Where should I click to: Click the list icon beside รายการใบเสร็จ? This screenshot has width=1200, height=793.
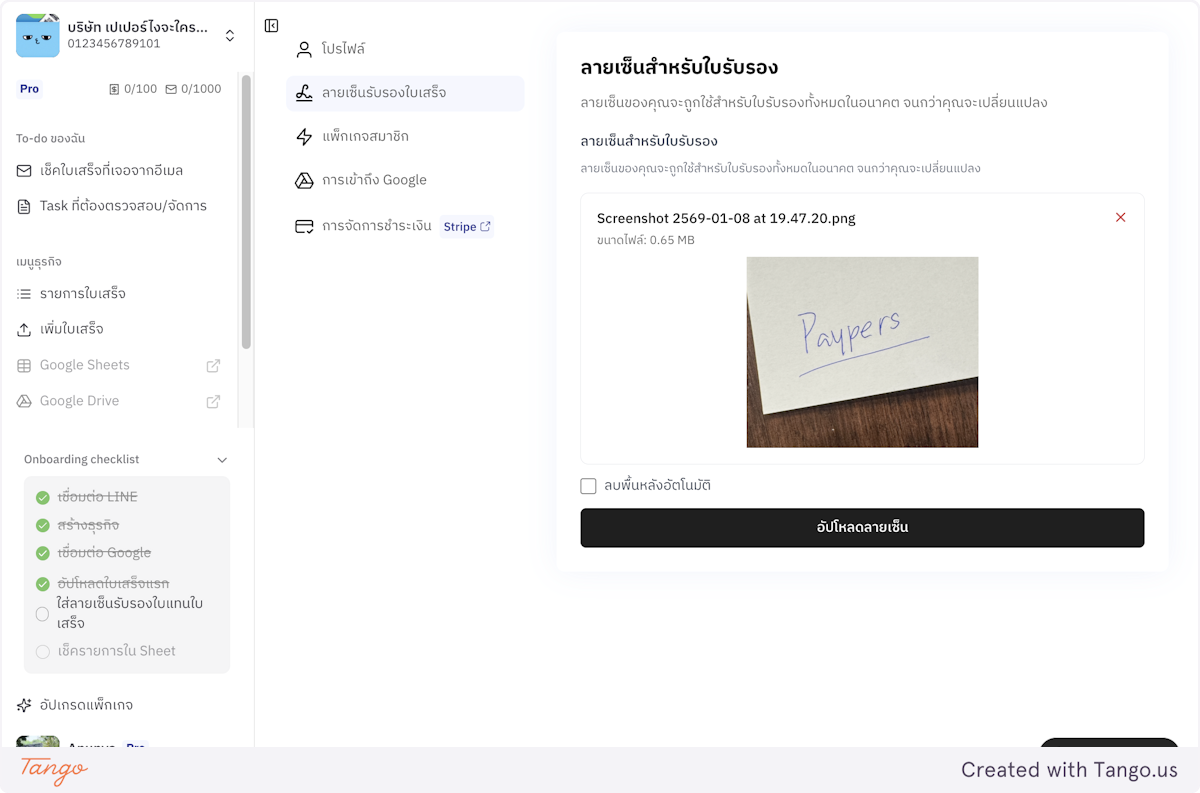pos(24,294)
